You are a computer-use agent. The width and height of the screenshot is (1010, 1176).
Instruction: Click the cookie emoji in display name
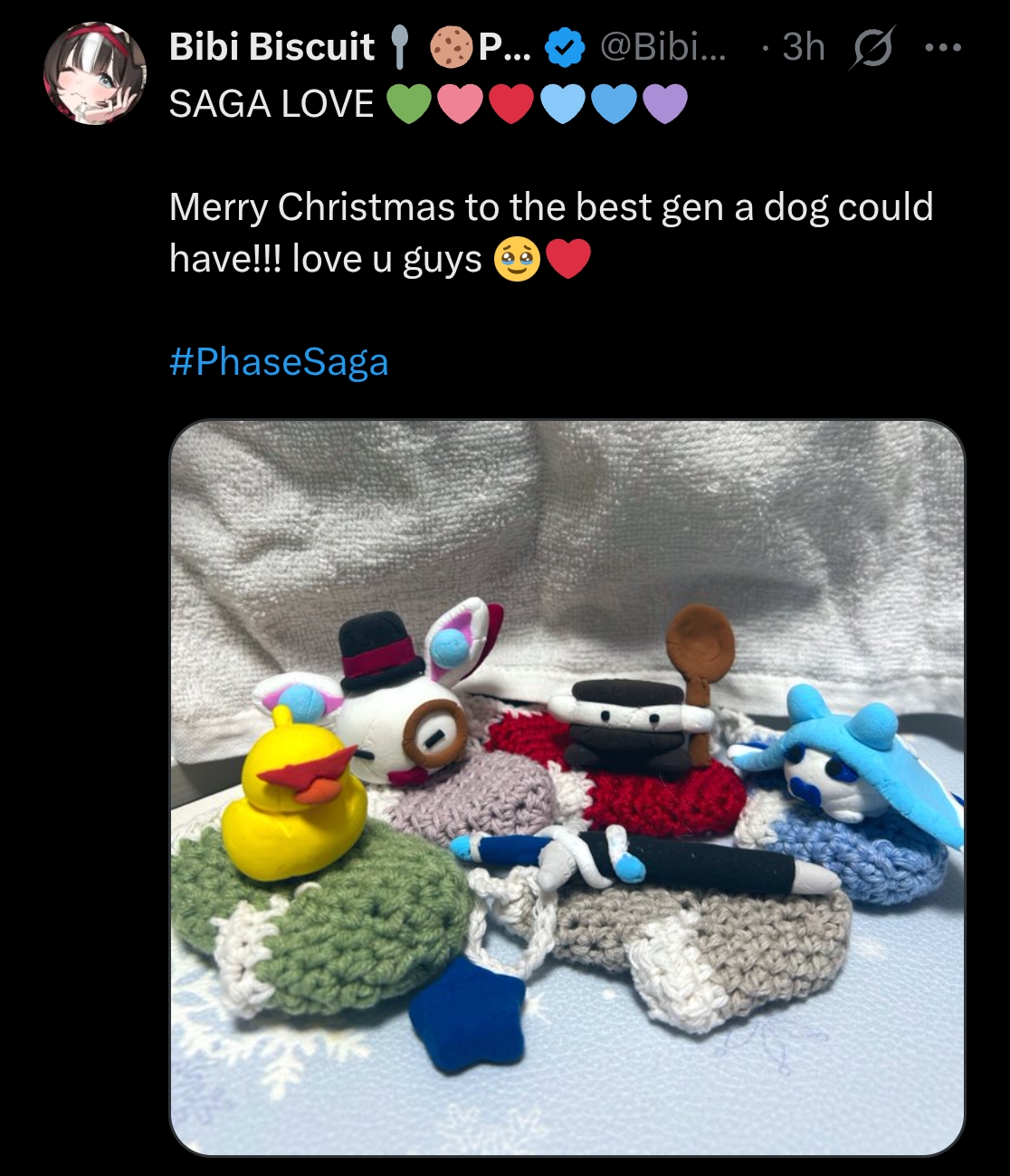click(451, 47)
